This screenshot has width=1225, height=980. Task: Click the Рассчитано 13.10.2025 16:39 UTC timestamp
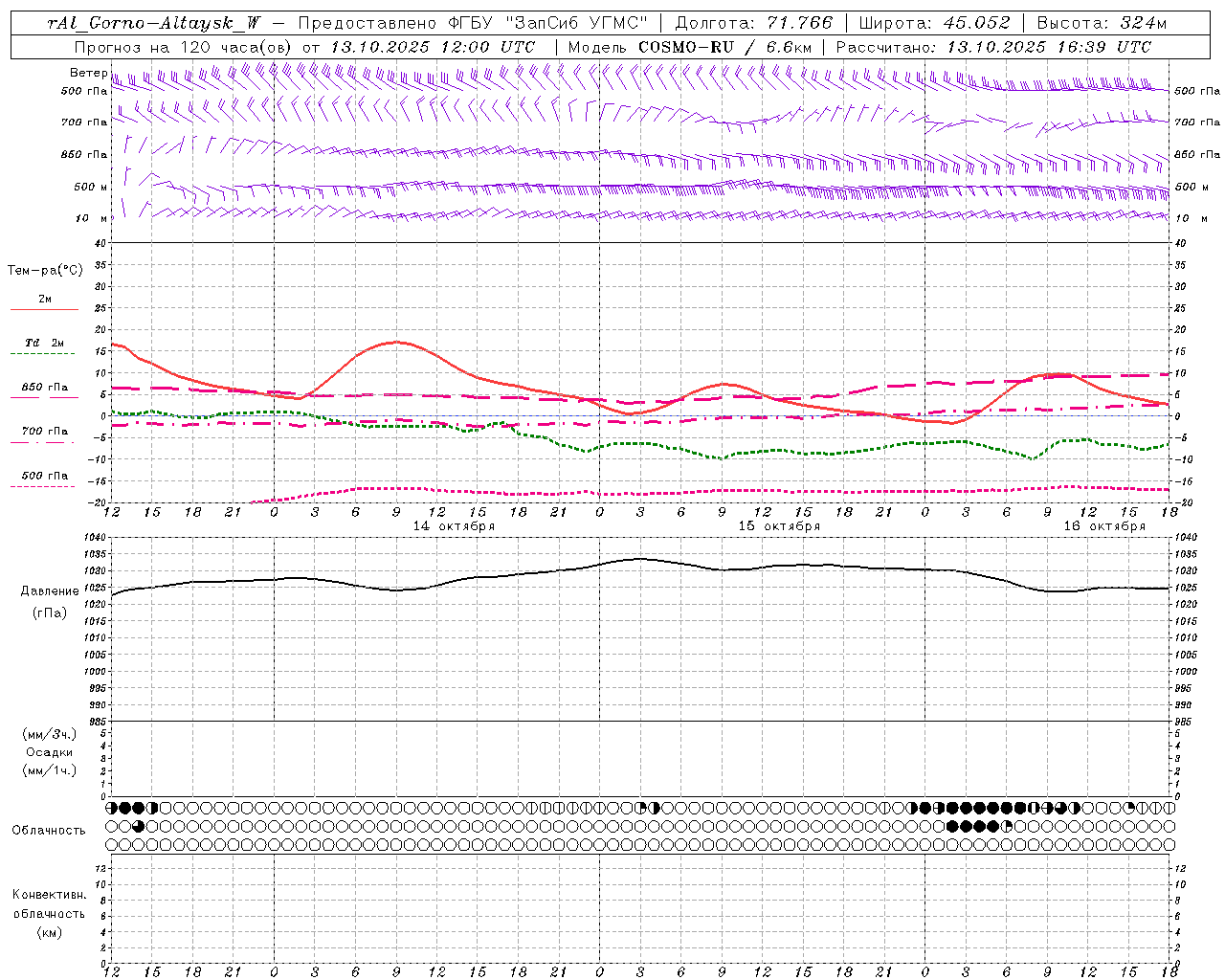click(993, 47)
